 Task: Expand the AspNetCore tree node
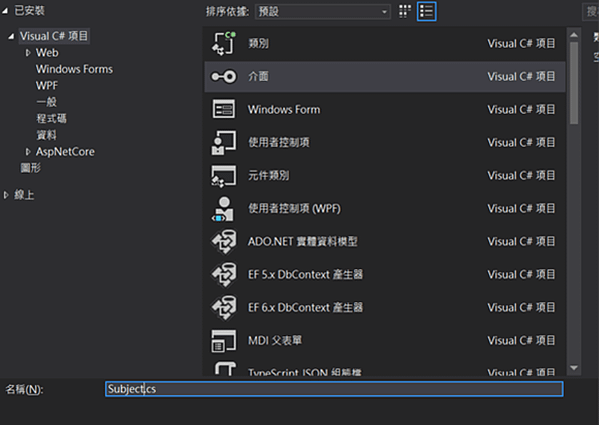[28, 152]
